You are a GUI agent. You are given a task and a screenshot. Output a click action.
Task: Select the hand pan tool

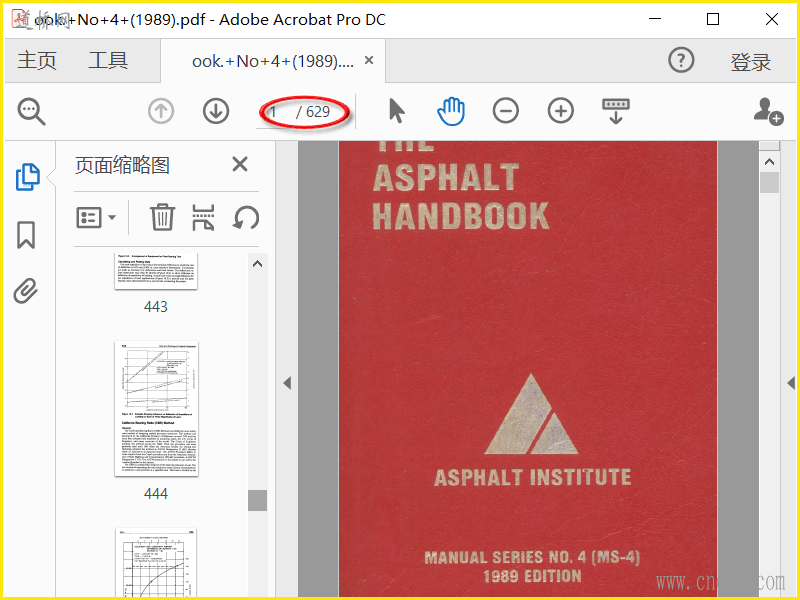coord(451,111)
